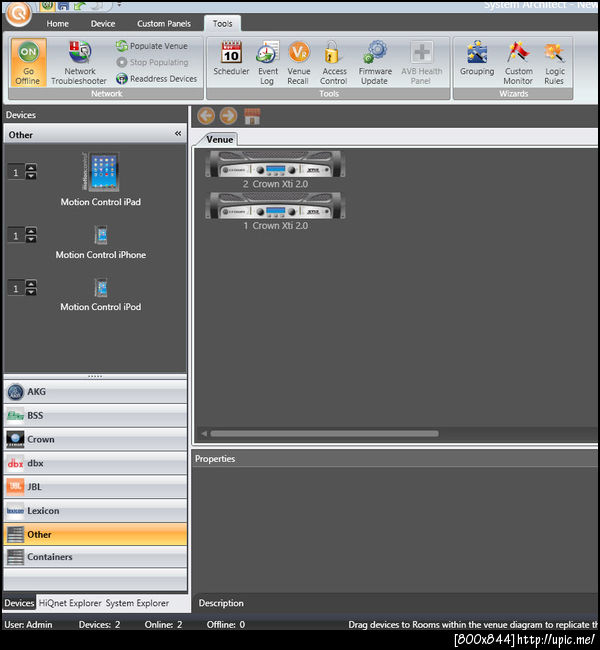Click Readdress Devices
The image size is (600, 650).
point(156,78)
